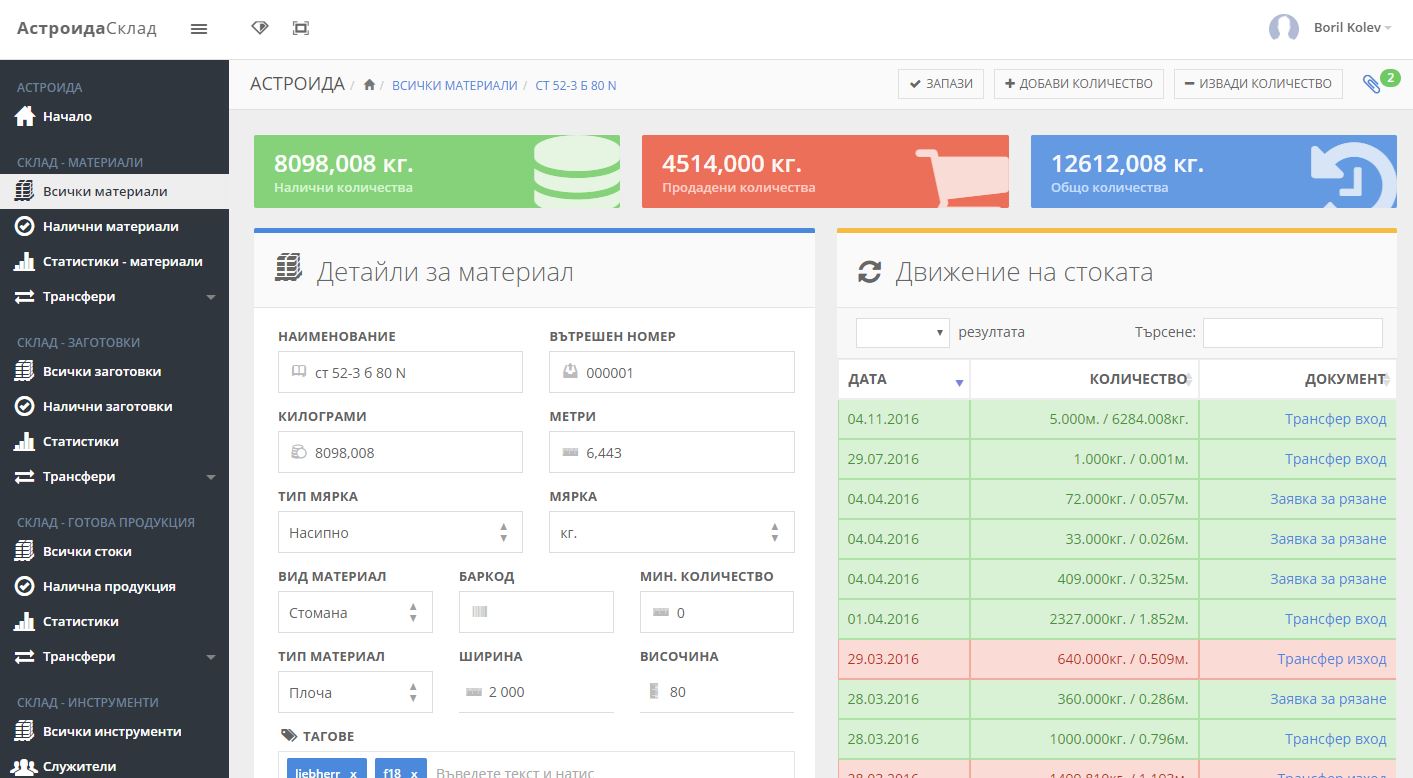Viewport: 1413px width, 778px height.
Task: Open Статистики - материали sidebar item
Action: [x=114, y=262]
